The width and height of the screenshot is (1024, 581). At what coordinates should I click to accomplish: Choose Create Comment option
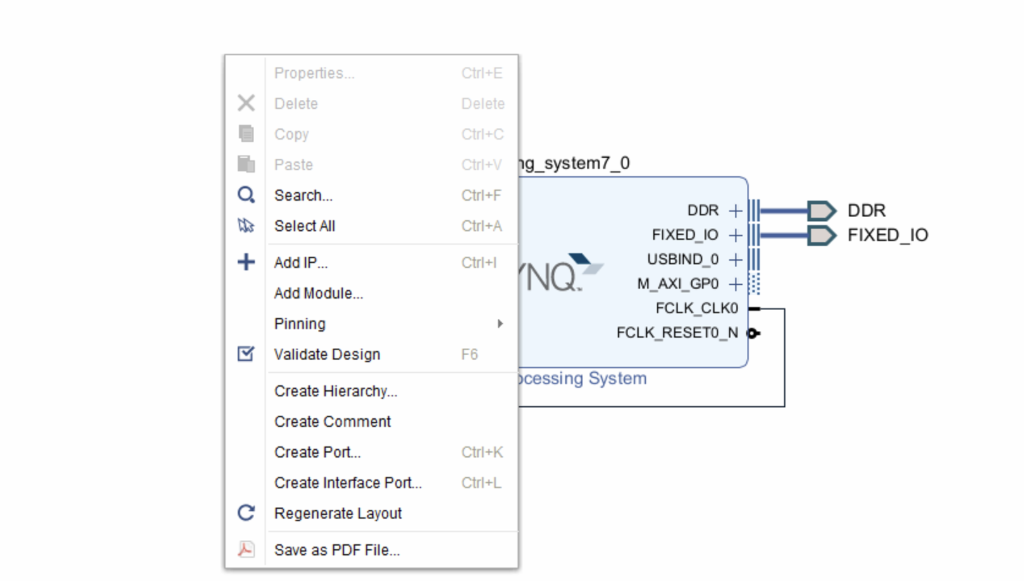(x=333, y=422)
